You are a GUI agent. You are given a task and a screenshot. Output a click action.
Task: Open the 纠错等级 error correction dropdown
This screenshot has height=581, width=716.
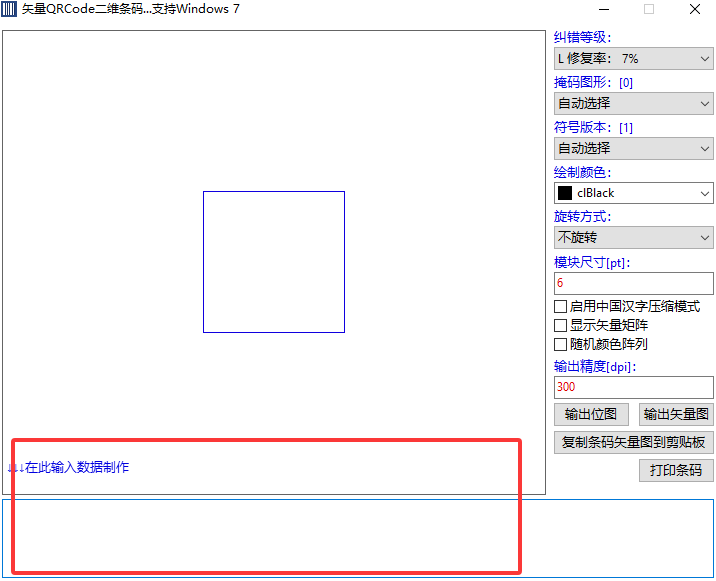633,58
